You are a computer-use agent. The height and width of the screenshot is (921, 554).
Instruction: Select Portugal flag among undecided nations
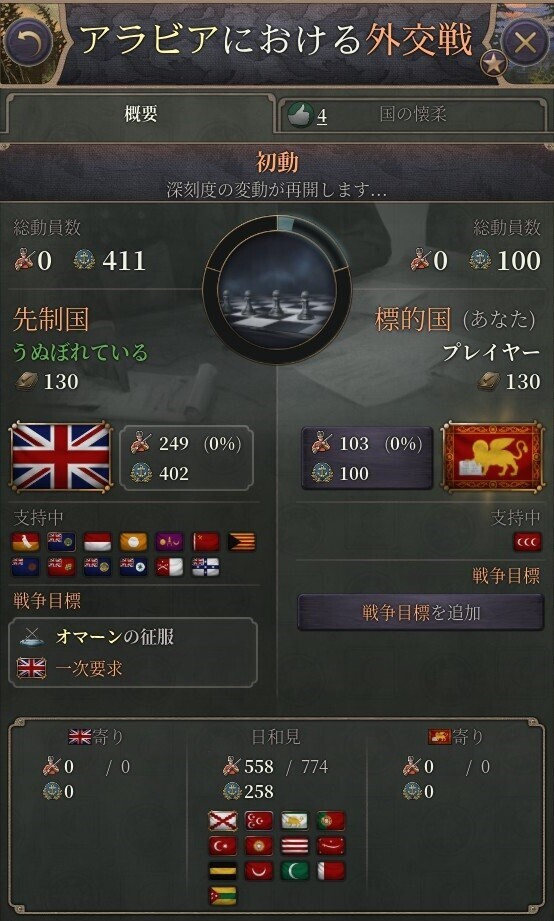pos(331,821)
